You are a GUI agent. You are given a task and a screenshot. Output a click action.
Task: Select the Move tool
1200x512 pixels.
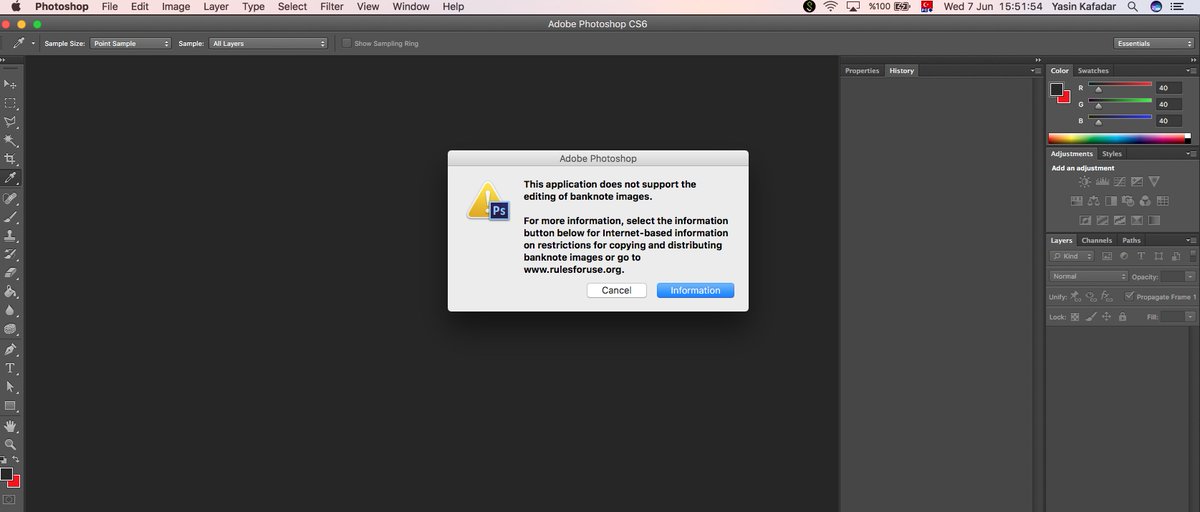tap(10, 84)
